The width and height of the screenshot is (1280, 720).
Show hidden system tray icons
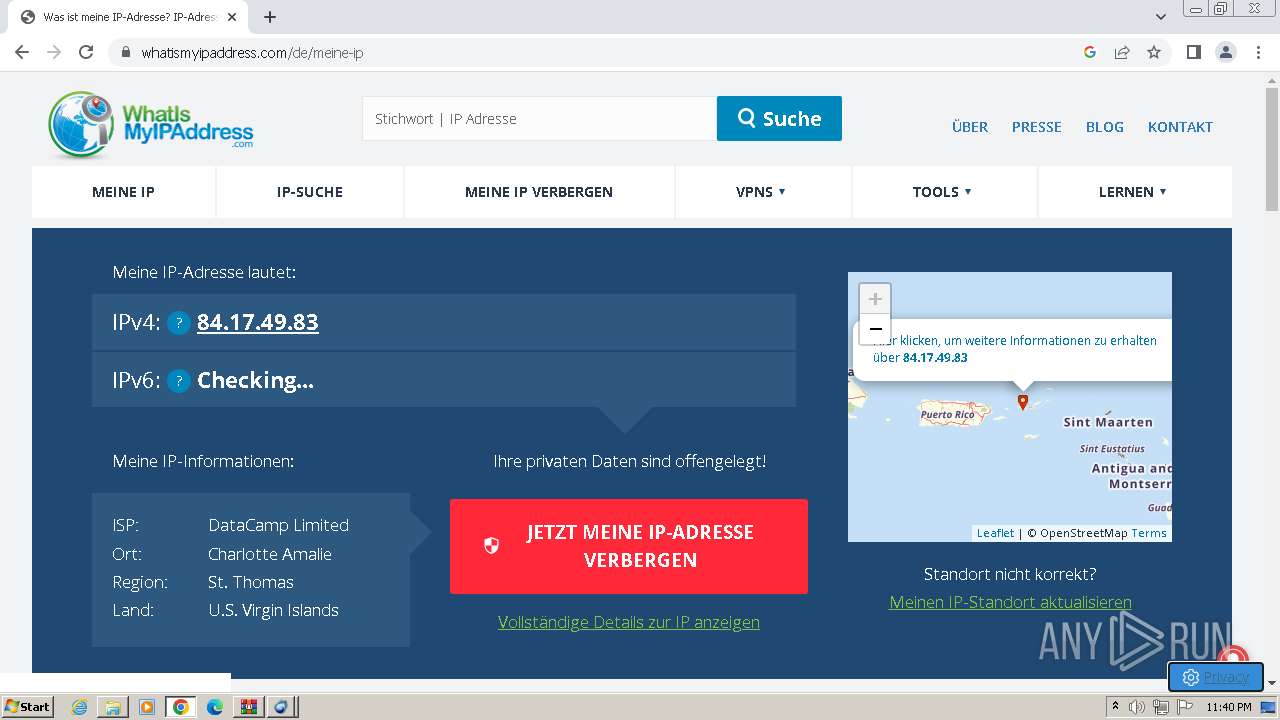(x=1115, y=706)
